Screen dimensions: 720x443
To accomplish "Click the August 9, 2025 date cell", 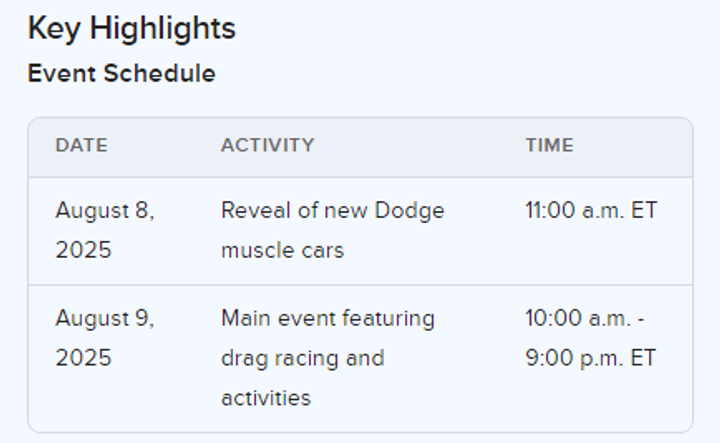I will [105, 338].
